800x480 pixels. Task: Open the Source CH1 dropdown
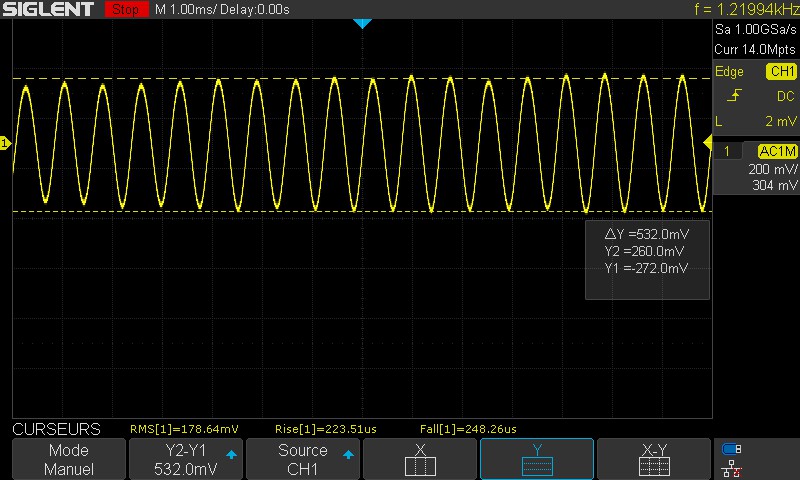tap(303, 459)
